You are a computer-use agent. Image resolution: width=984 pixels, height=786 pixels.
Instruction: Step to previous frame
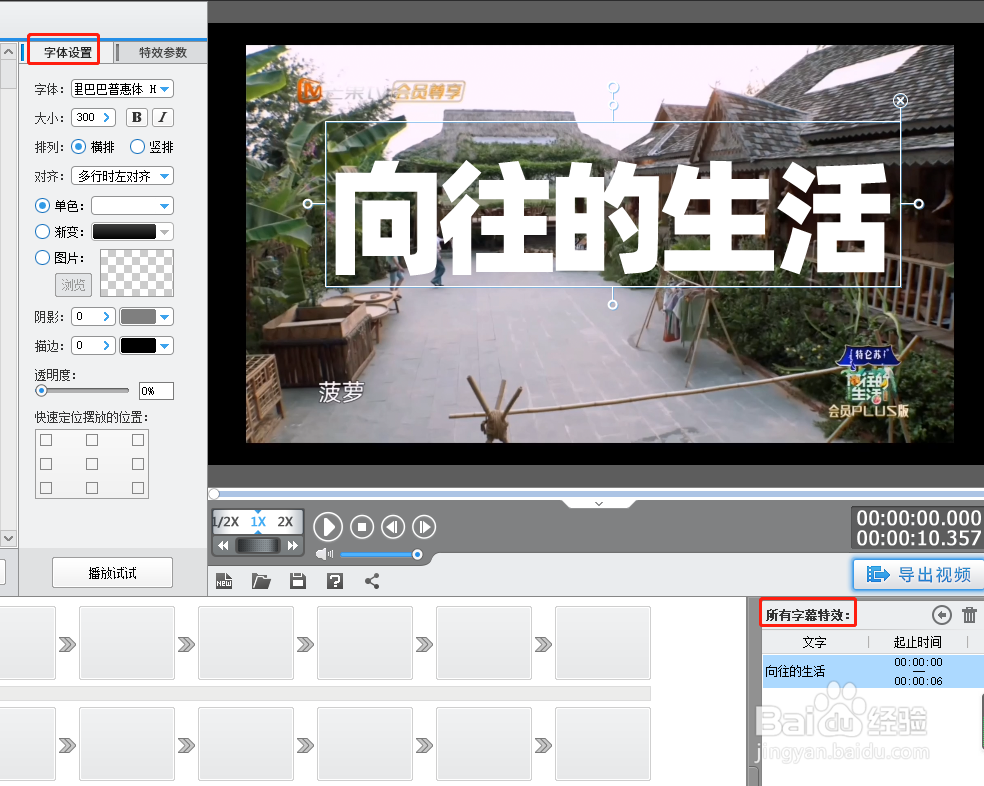click(393, 527)
